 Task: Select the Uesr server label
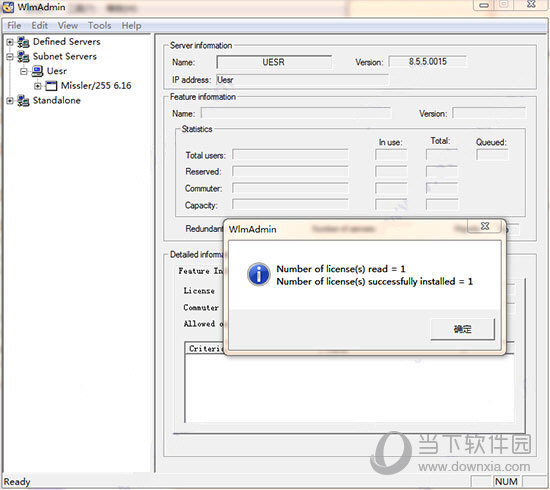56,71
